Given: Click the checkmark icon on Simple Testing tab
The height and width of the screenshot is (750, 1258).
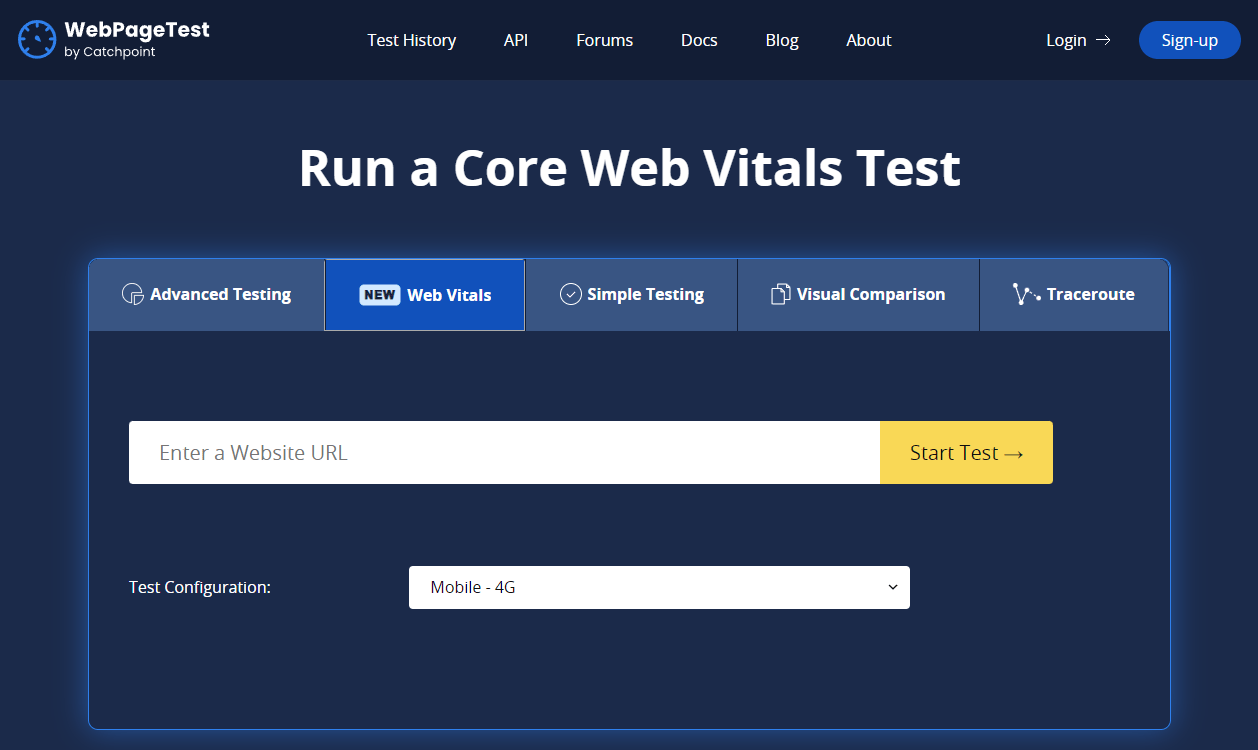Looking at the screenshot, I should click(x=570, y=294).
